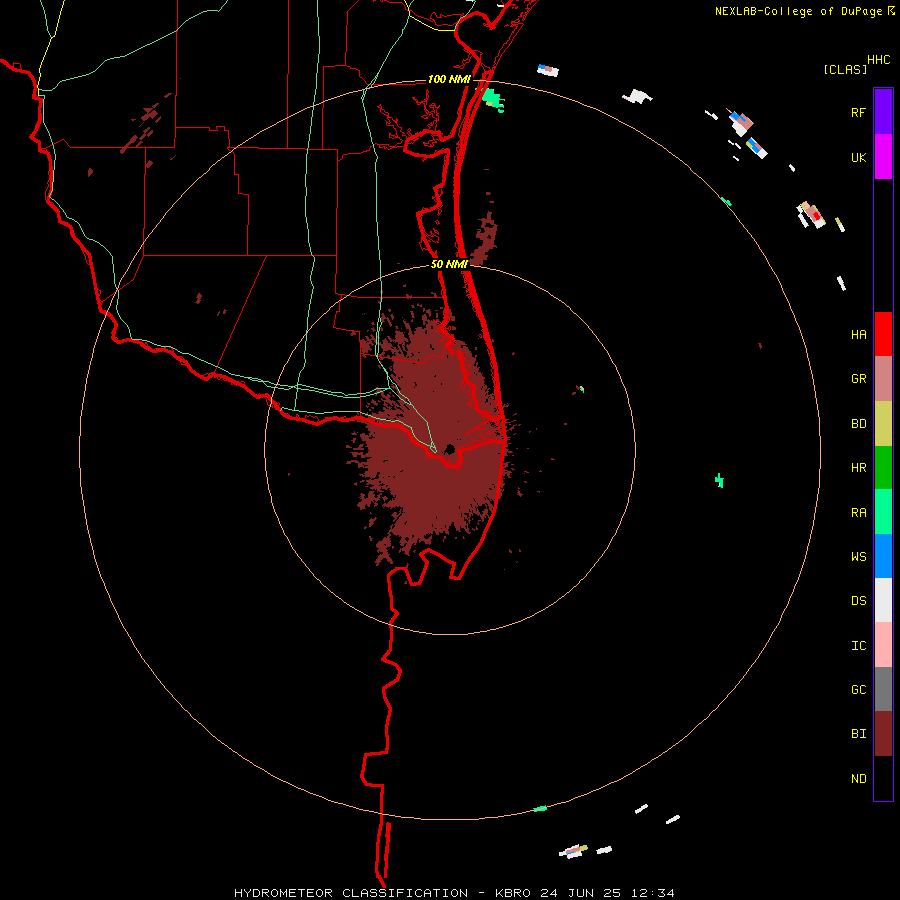Click the 24 JUN 25 date
This screenshot has height=900, width=900.
coord(580,893)
